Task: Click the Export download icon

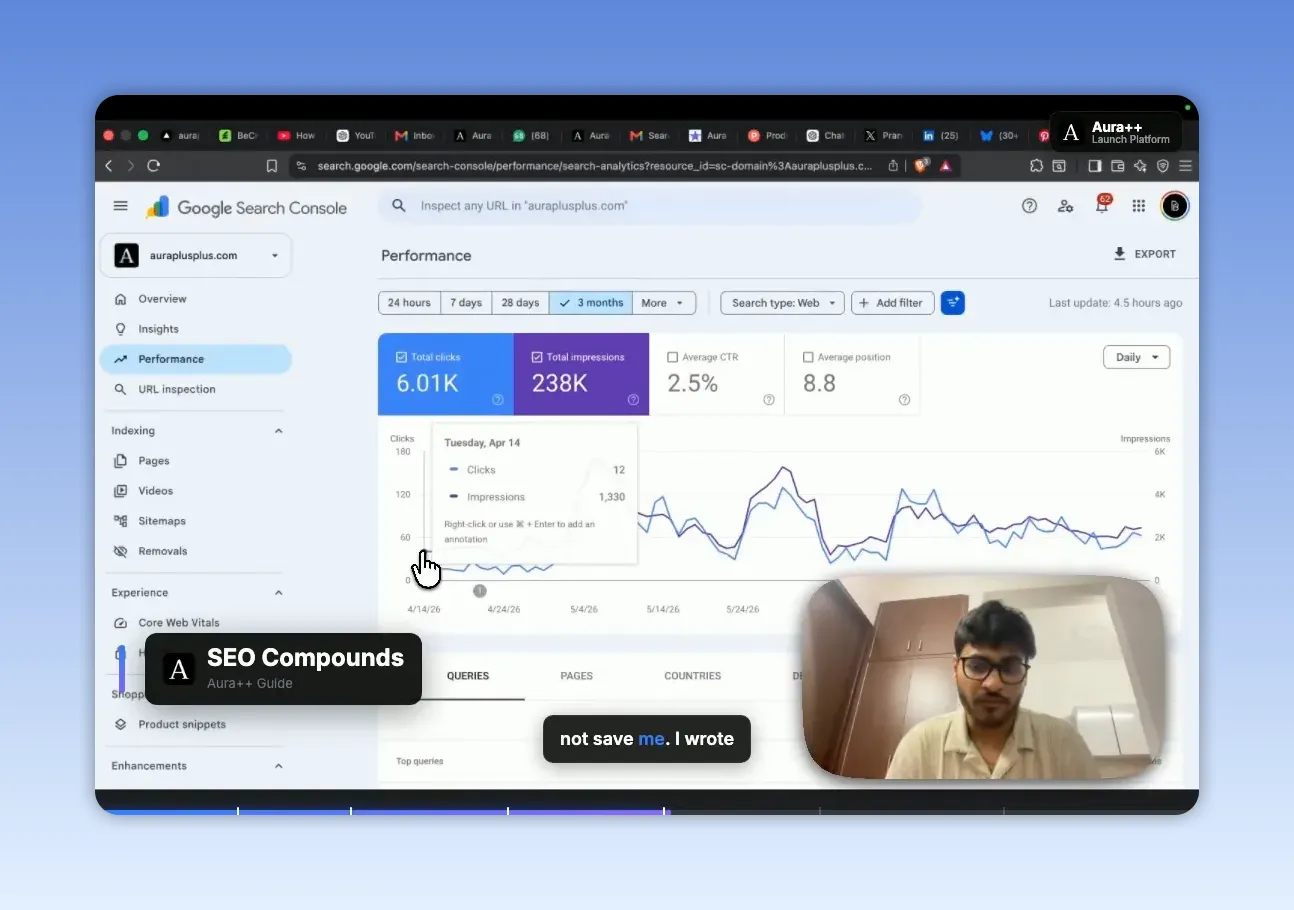Action: pyautogui.click(x=1119, y=254)
